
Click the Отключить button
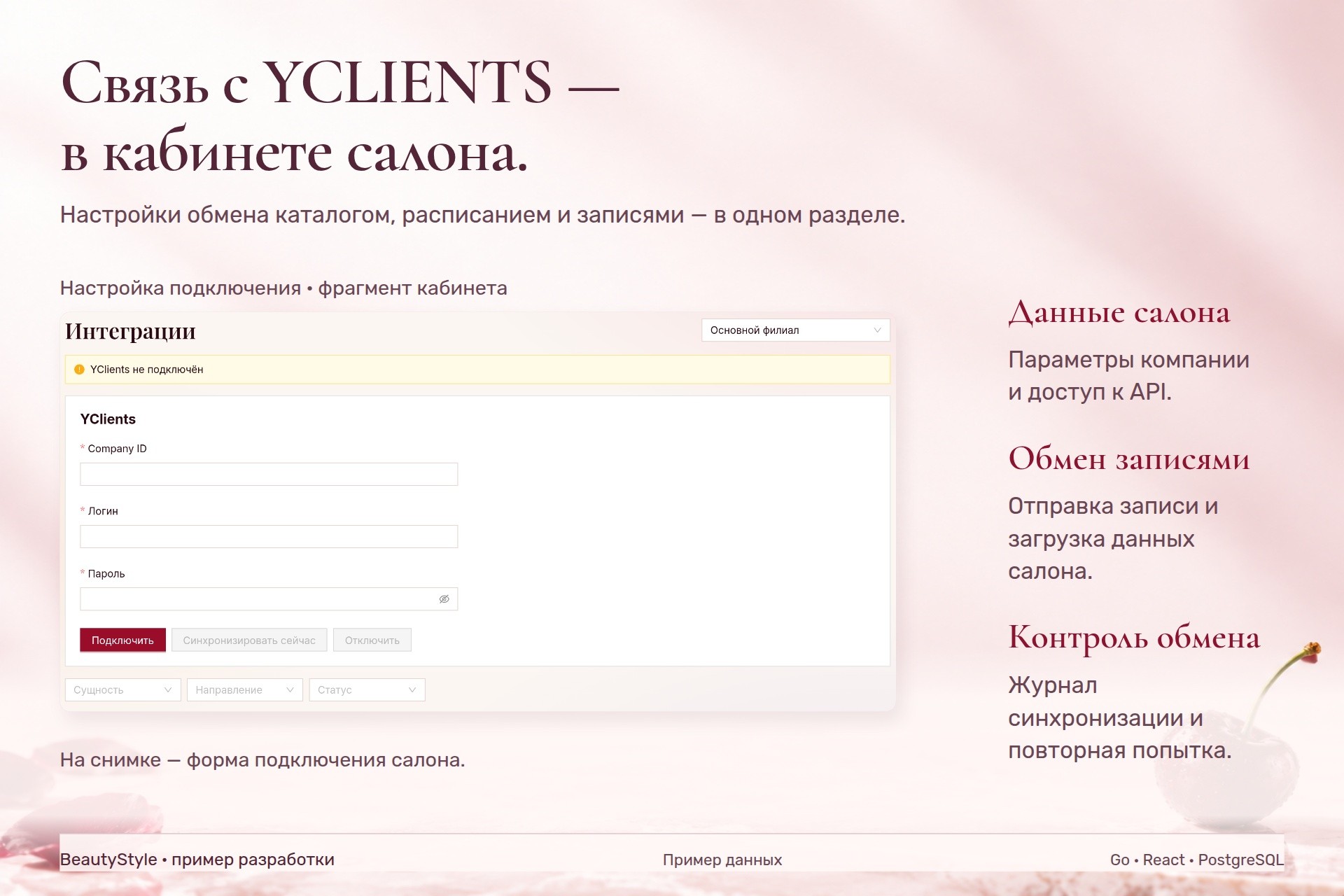pos(372,640)
